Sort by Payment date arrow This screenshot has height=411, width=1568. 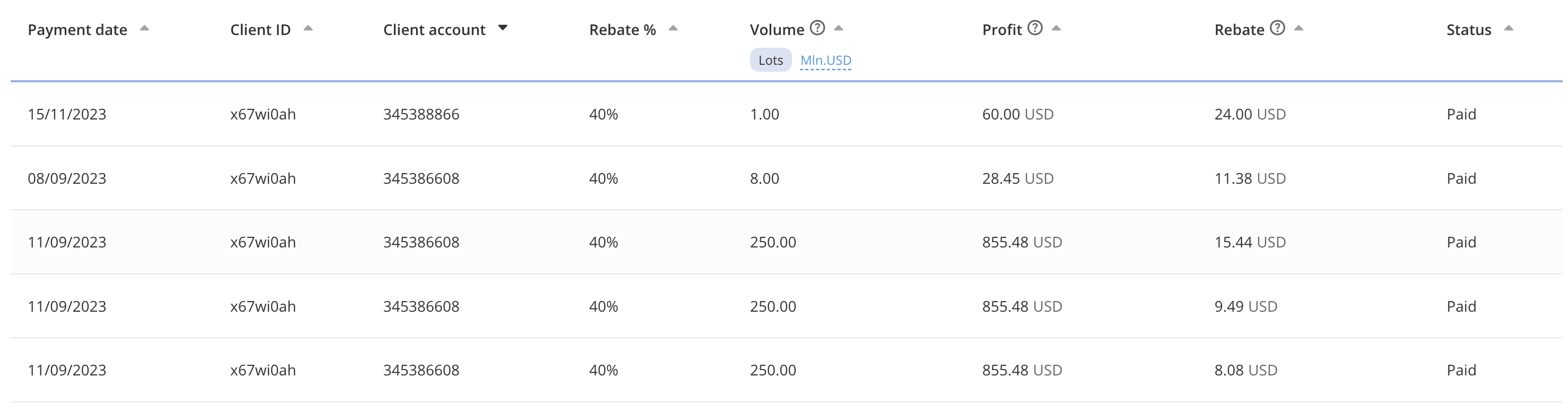pyautogui.click(x=144, y=28)
